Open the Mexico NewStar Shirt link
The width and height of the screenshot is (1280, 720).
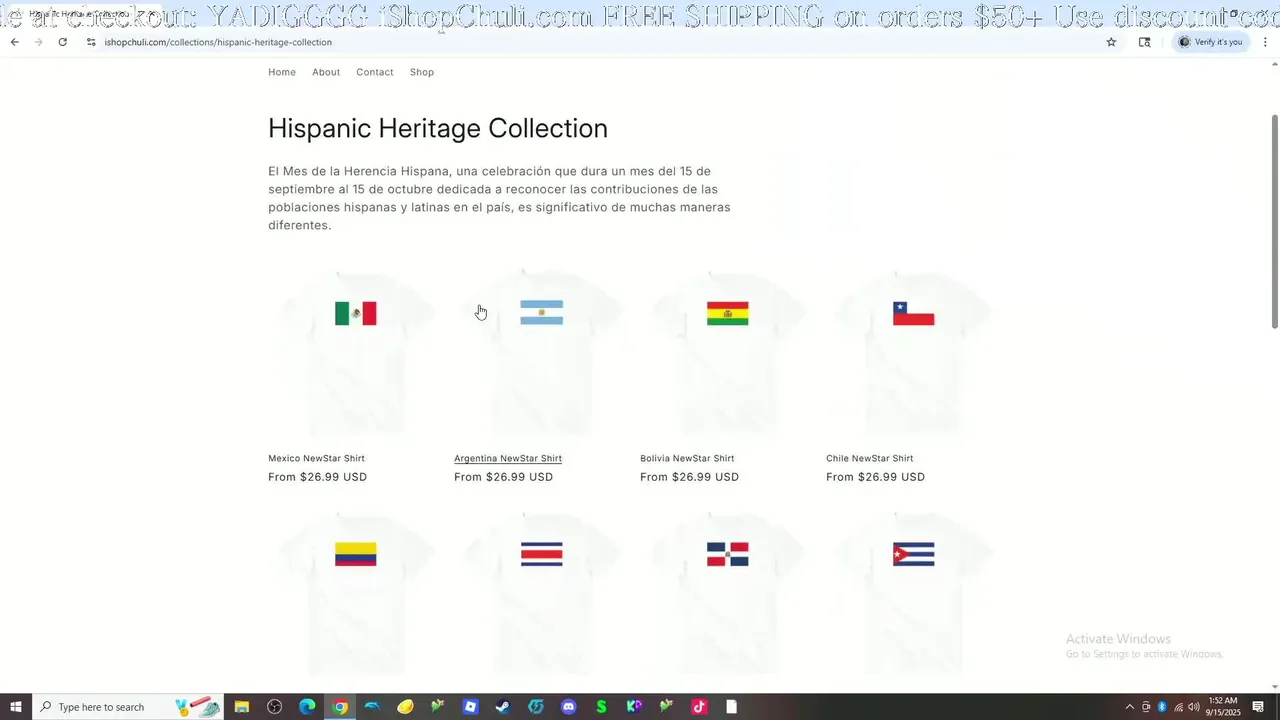[x=316, y=458]
